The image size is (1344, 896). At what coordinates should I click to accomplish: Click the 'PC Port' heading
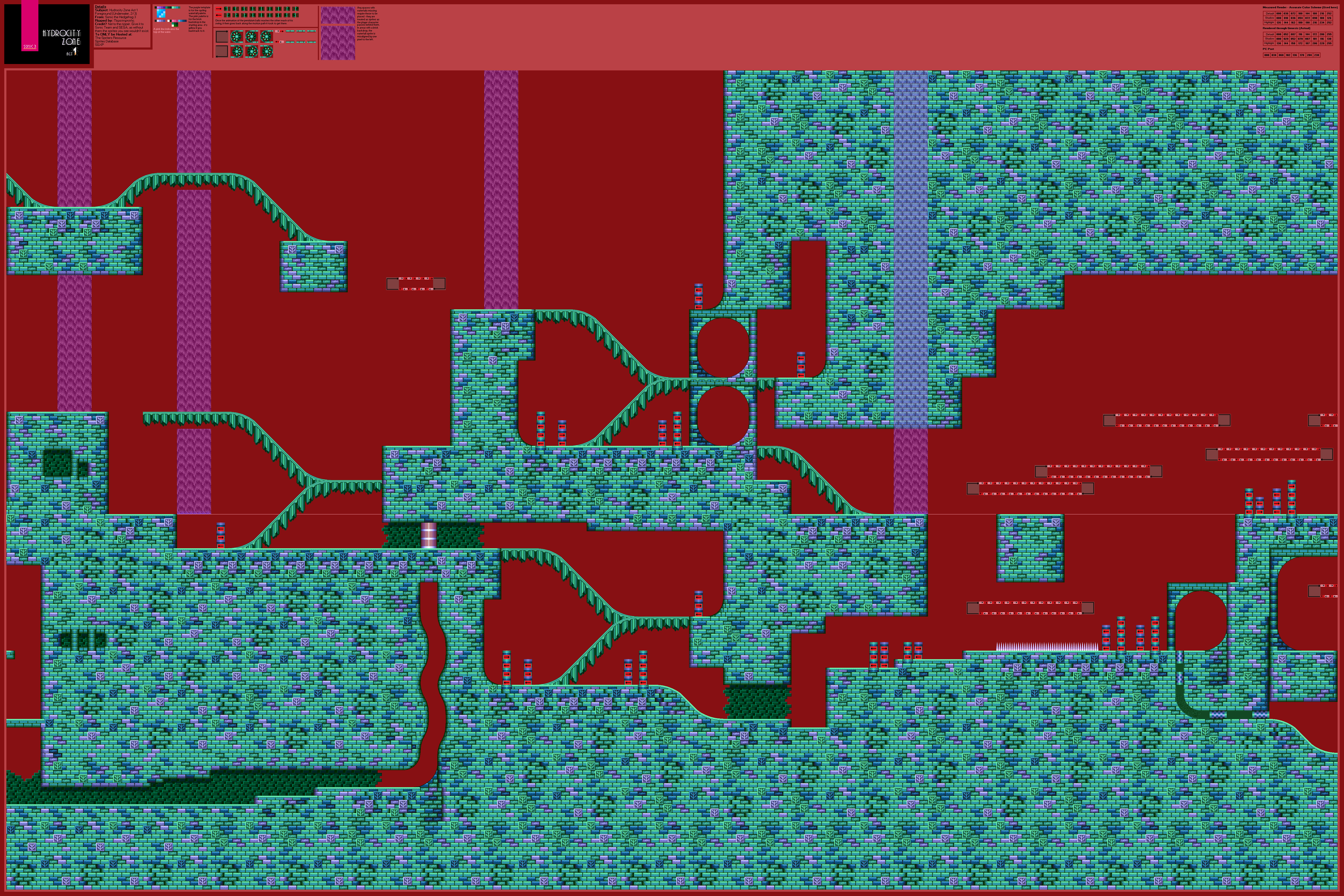(x=1269, y=49)
